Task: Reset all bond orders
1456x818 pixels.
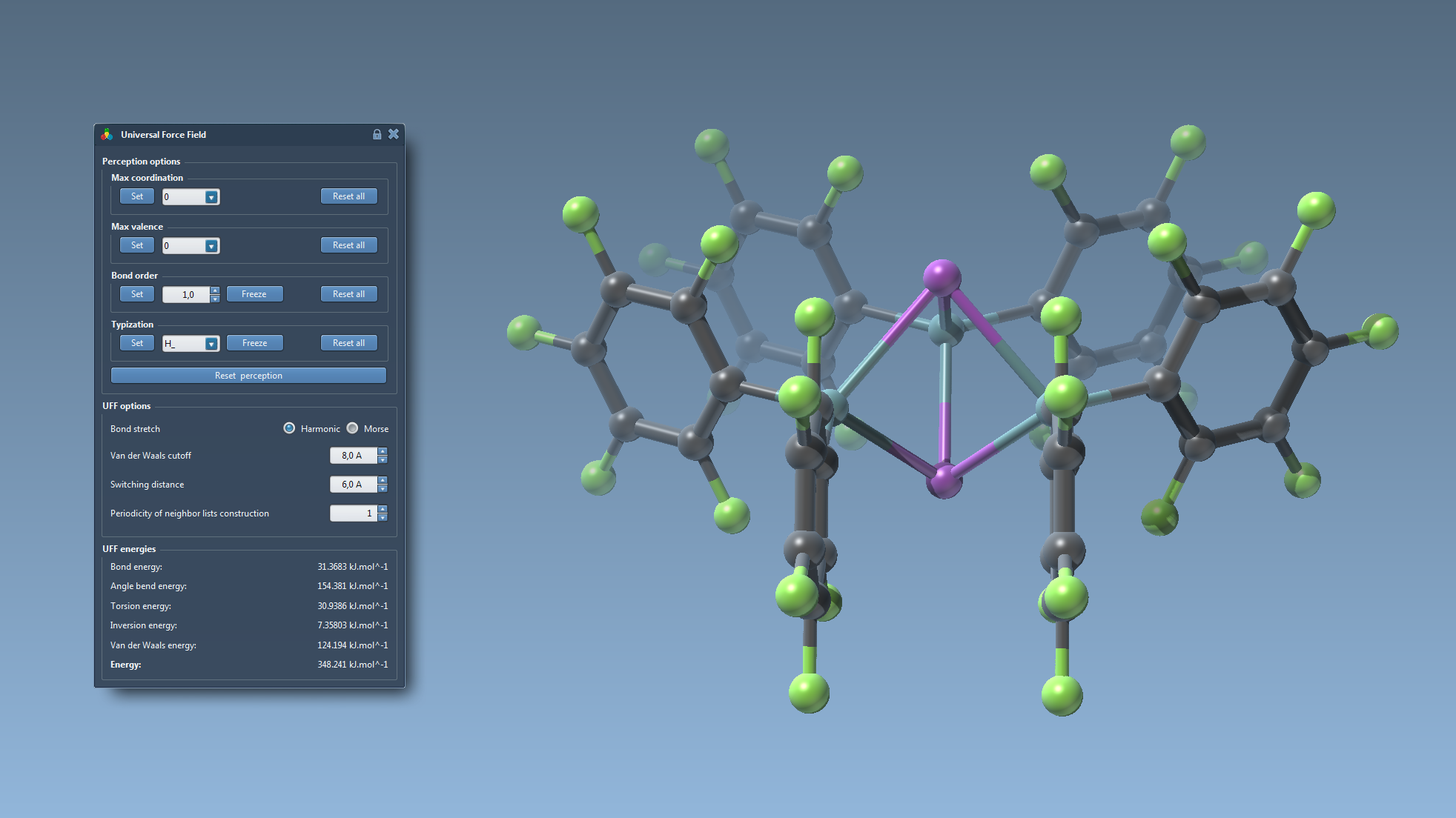Action: pyautogui.click(x=348, y=294)
